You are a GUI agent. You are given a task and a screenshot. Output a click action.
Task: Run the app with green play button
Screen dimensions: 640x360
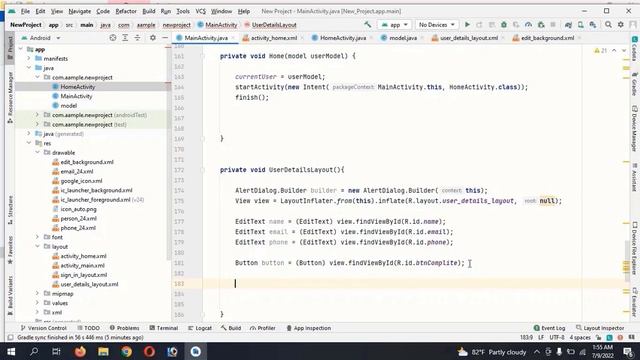point(467,24)
